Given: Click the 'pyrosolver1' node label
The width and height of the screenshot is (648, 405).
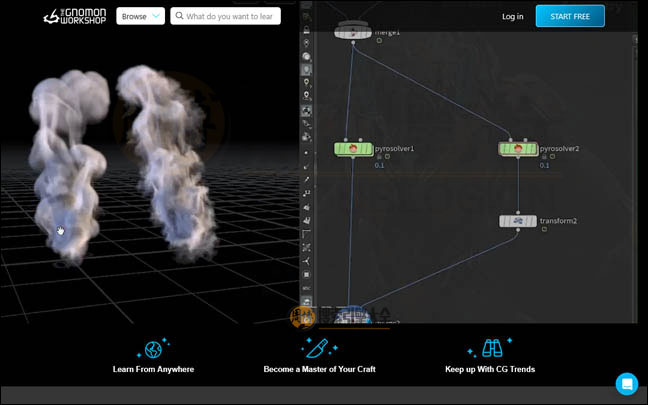Looking at the screenshot, I should click(x=394, y=148).
